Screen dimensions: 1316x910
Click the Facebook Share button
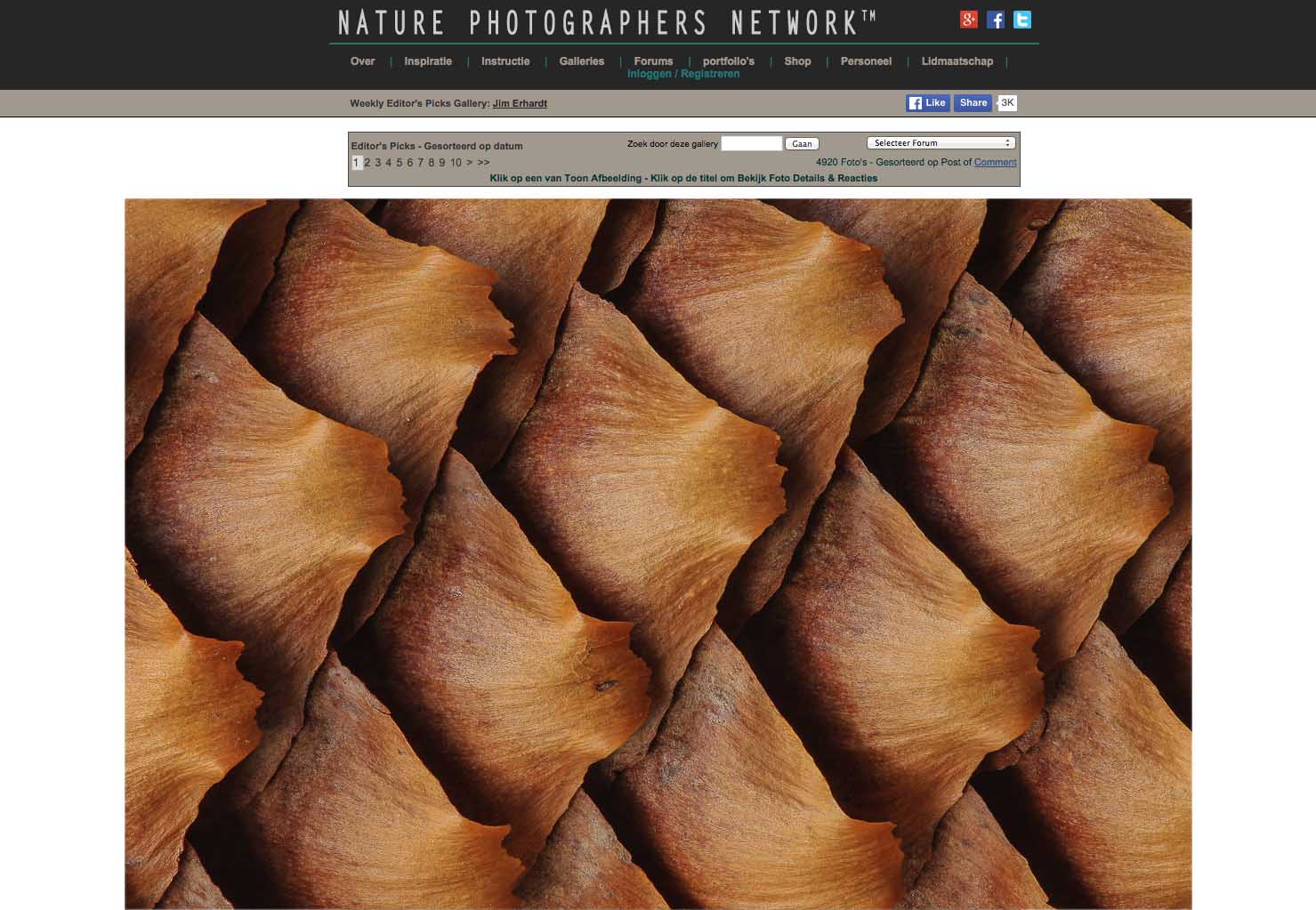[x=973, y=103]
